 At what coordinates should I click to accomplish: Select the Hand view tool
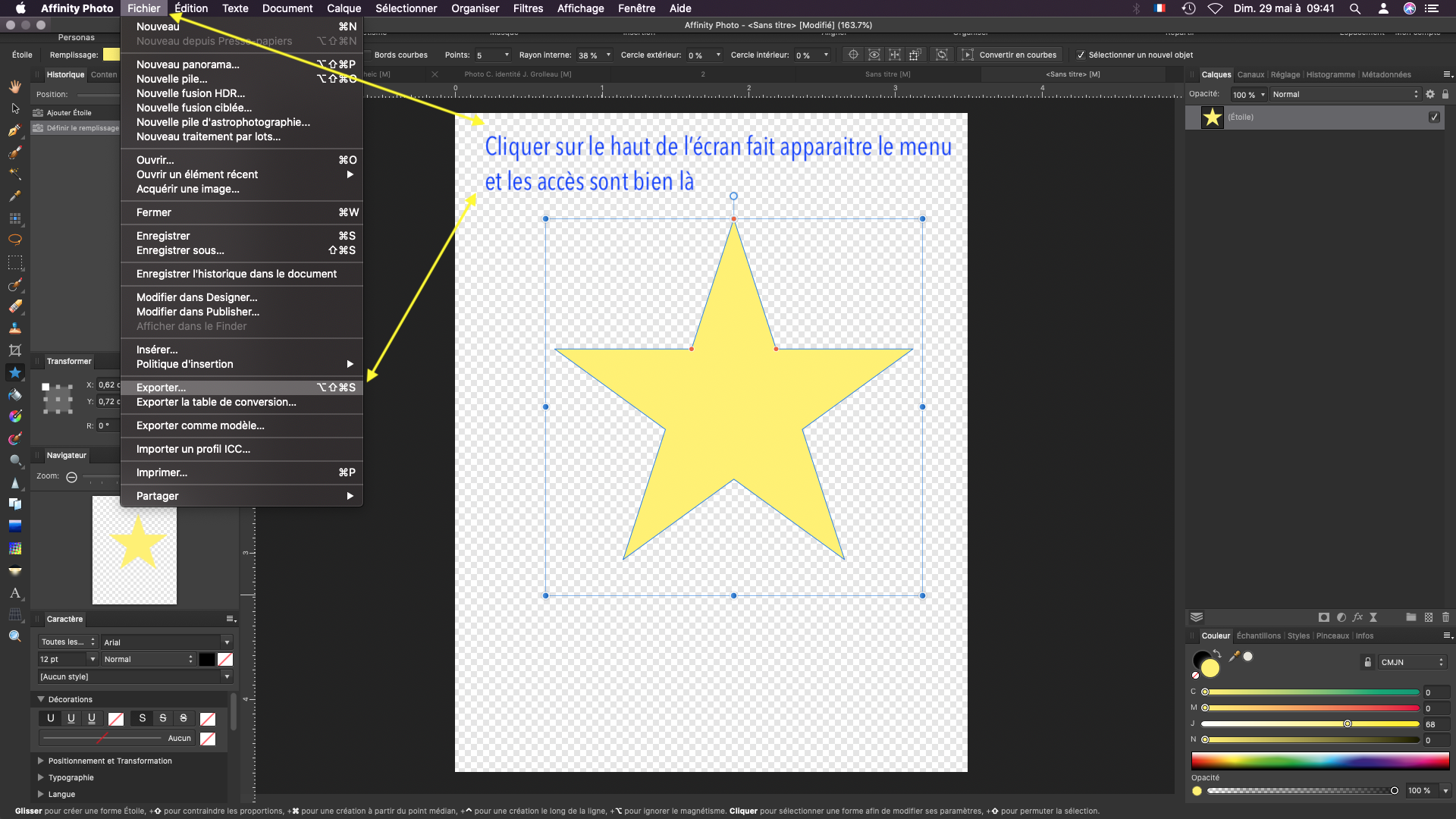click(x=14, y=86)
